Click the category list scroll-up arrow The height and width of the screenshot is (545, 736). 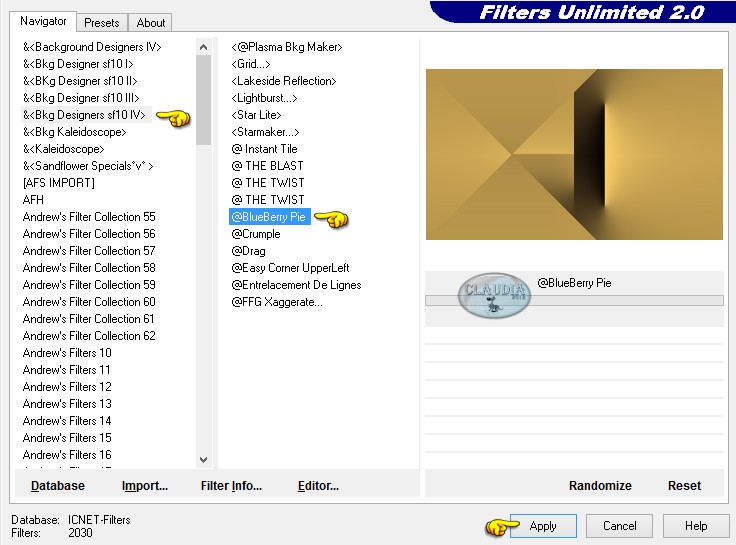(203, 47)
